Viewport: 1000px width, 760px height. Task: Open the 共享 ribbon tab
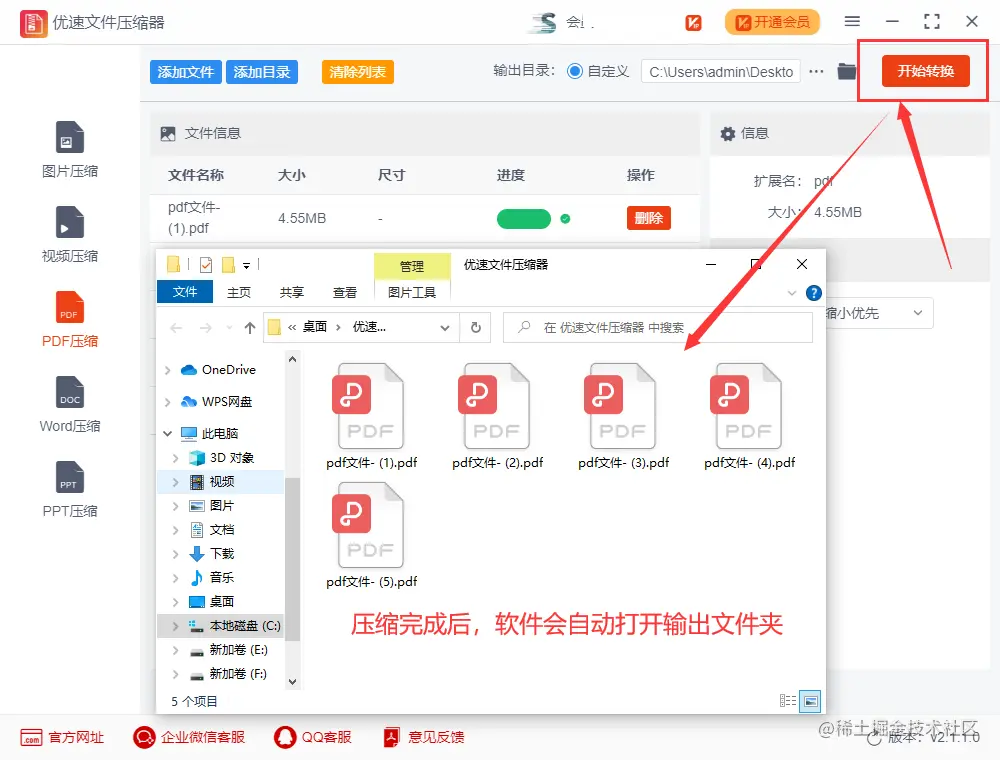292,292
